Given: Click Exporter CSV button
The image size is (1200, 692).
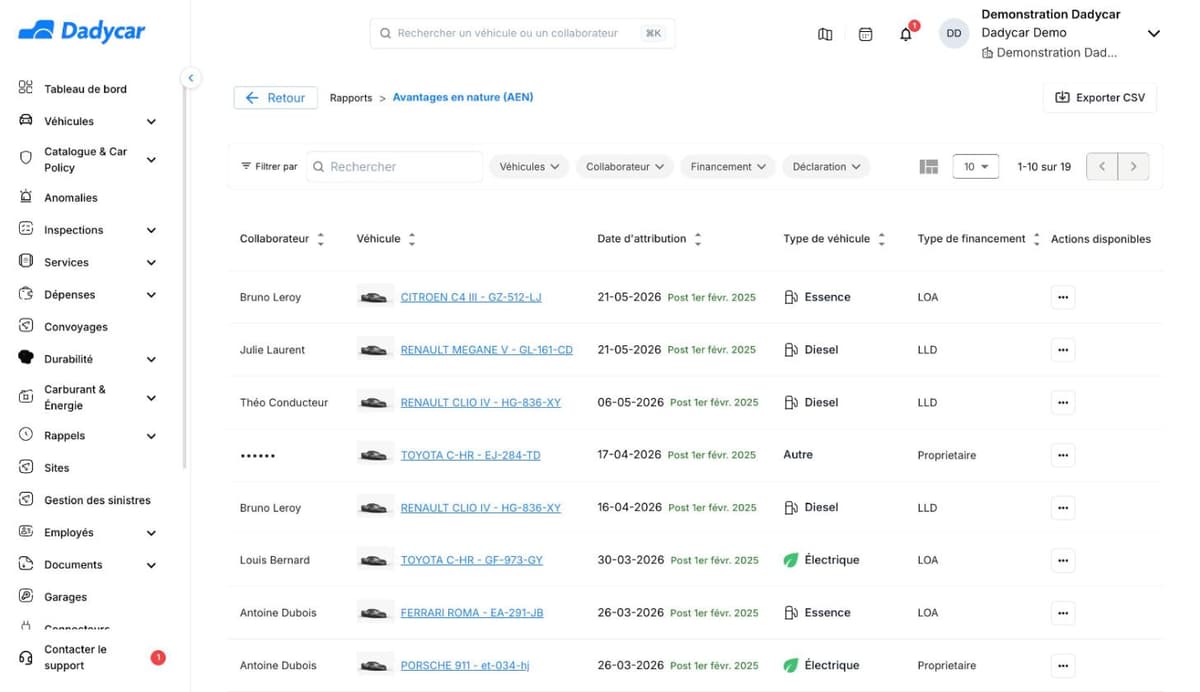Looking at the screenshot, I should pyautogui.click(x=1100, y=98).
